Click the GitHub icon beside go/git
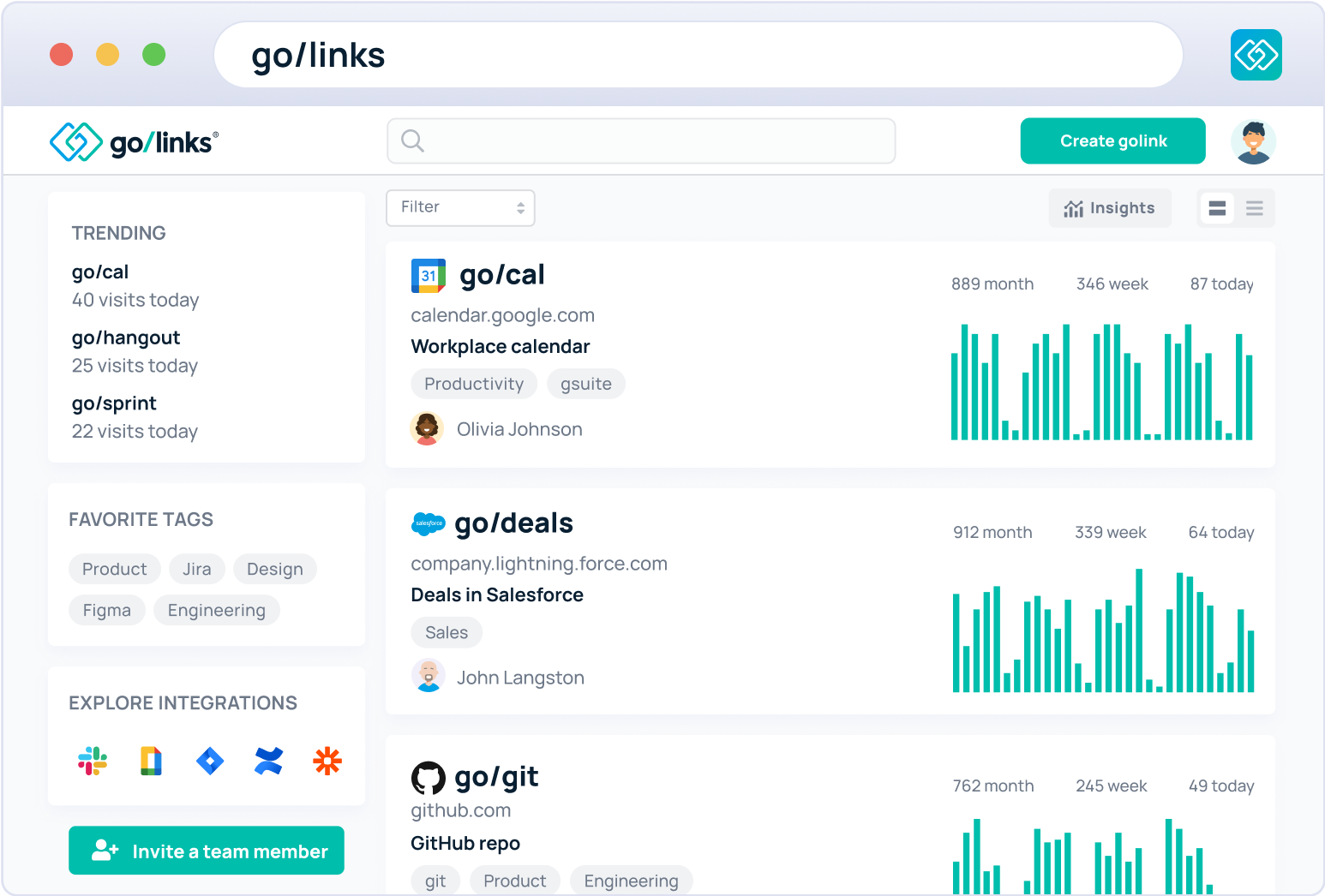The height and width of the screenshot is (896, 1325). (x=429, y=777)
